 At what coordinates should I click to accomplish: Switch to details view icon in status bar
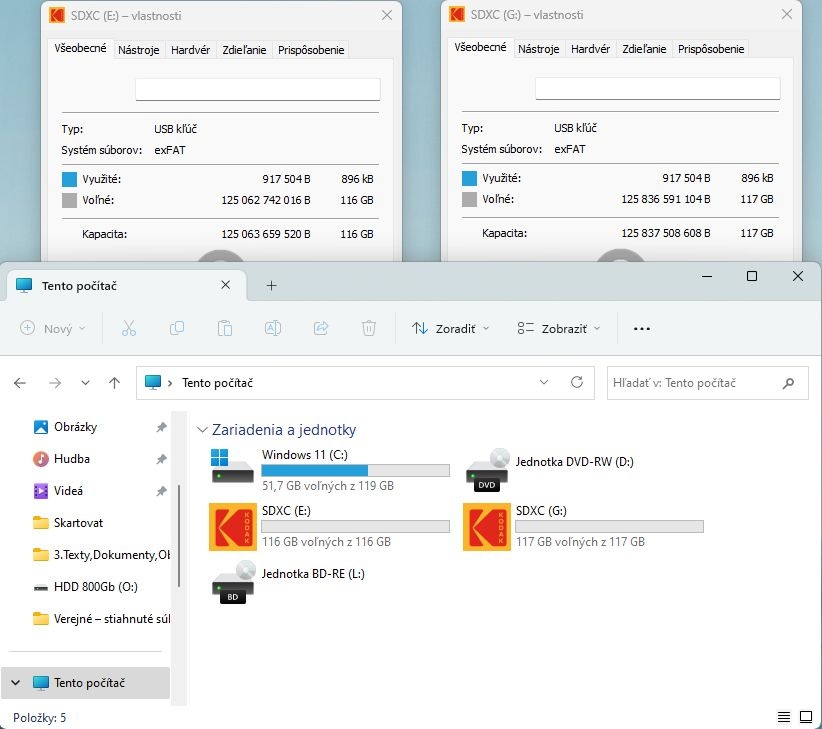[785, 717]
